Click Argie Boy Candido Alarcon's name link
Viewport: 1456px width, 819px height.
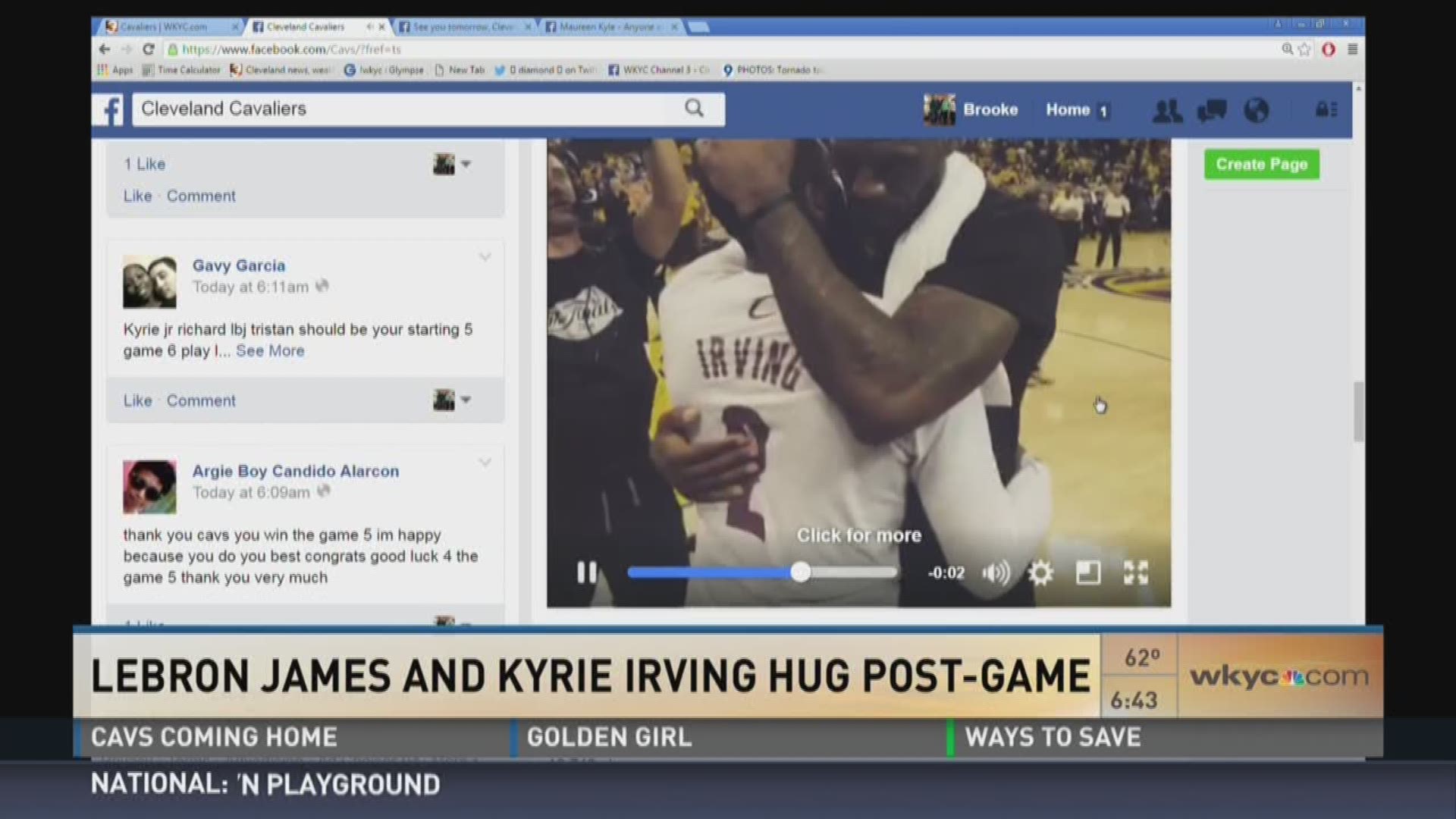tap(296, 471)
